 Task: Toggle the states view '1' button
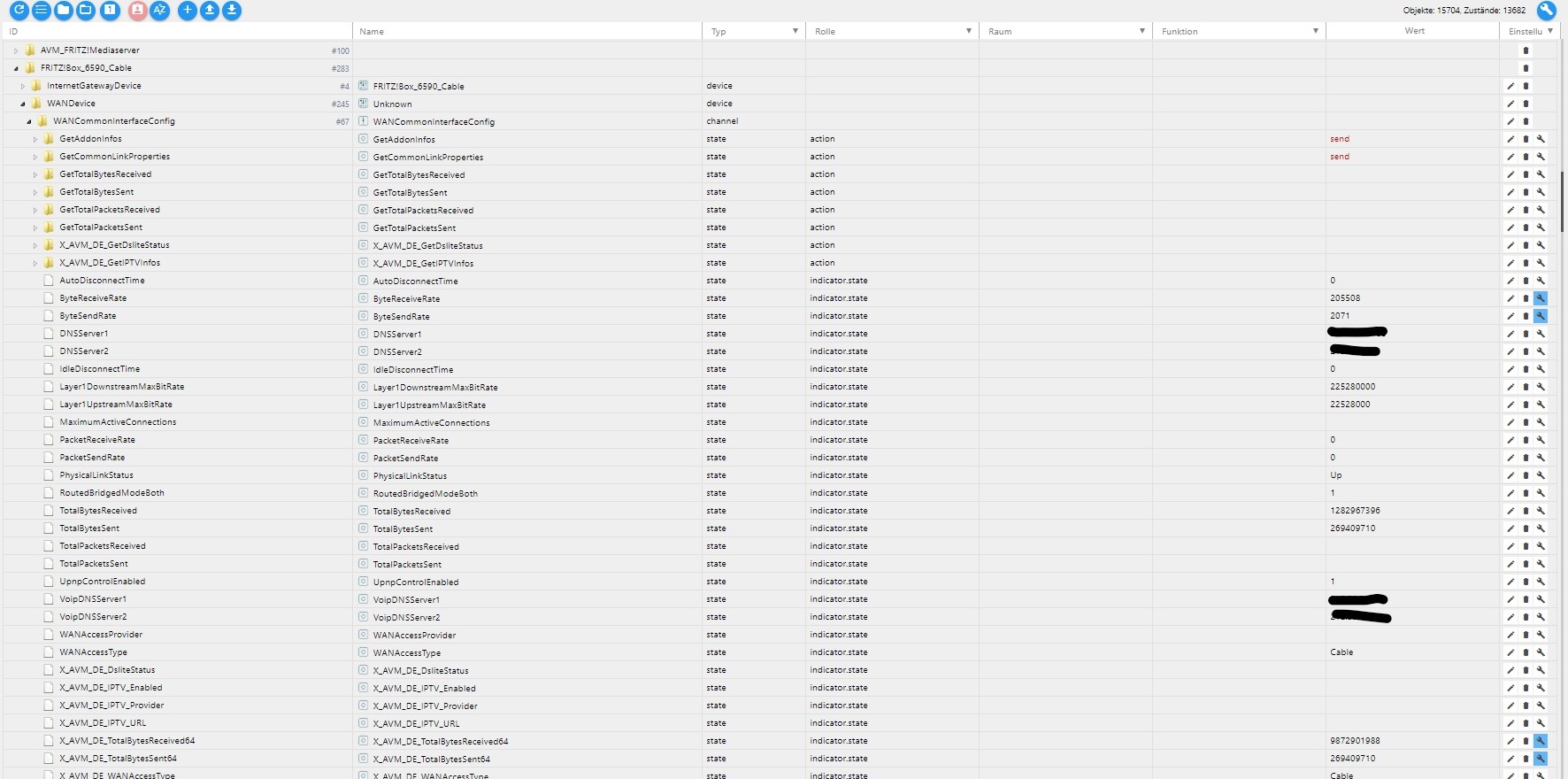[x=110, y=11]
